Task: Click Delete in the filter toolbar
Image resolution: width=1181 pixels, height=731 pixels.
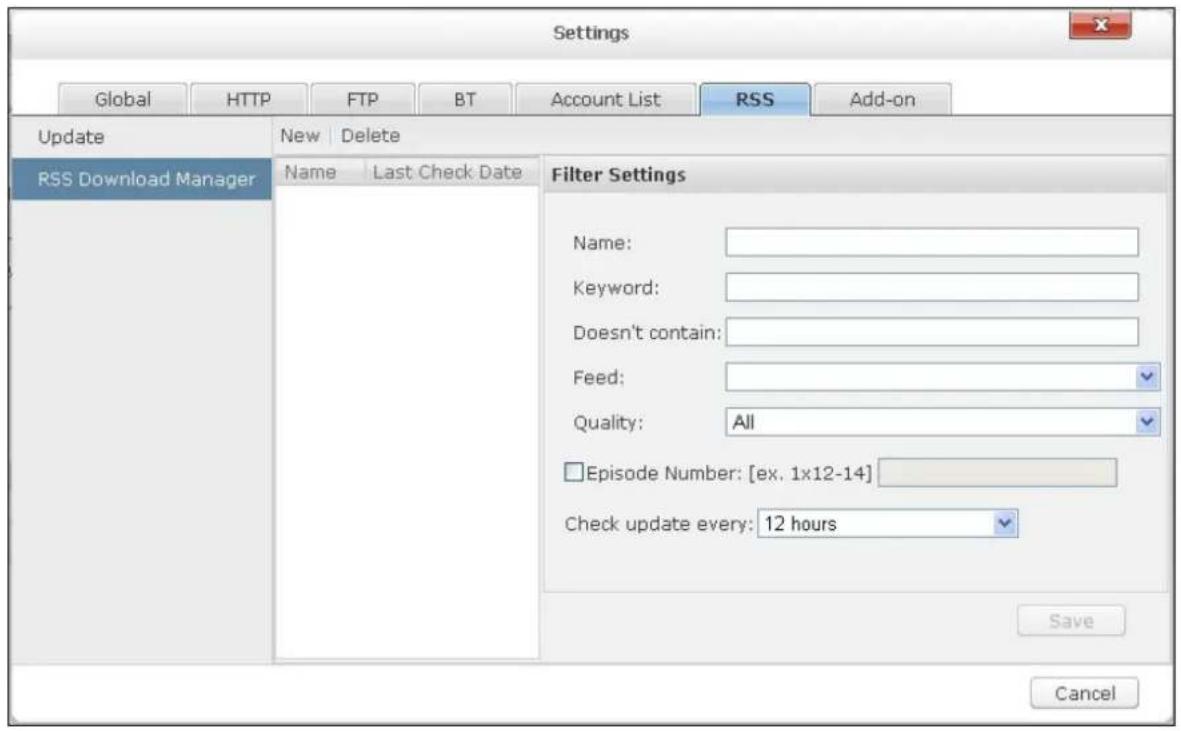Action: [370, 136]
